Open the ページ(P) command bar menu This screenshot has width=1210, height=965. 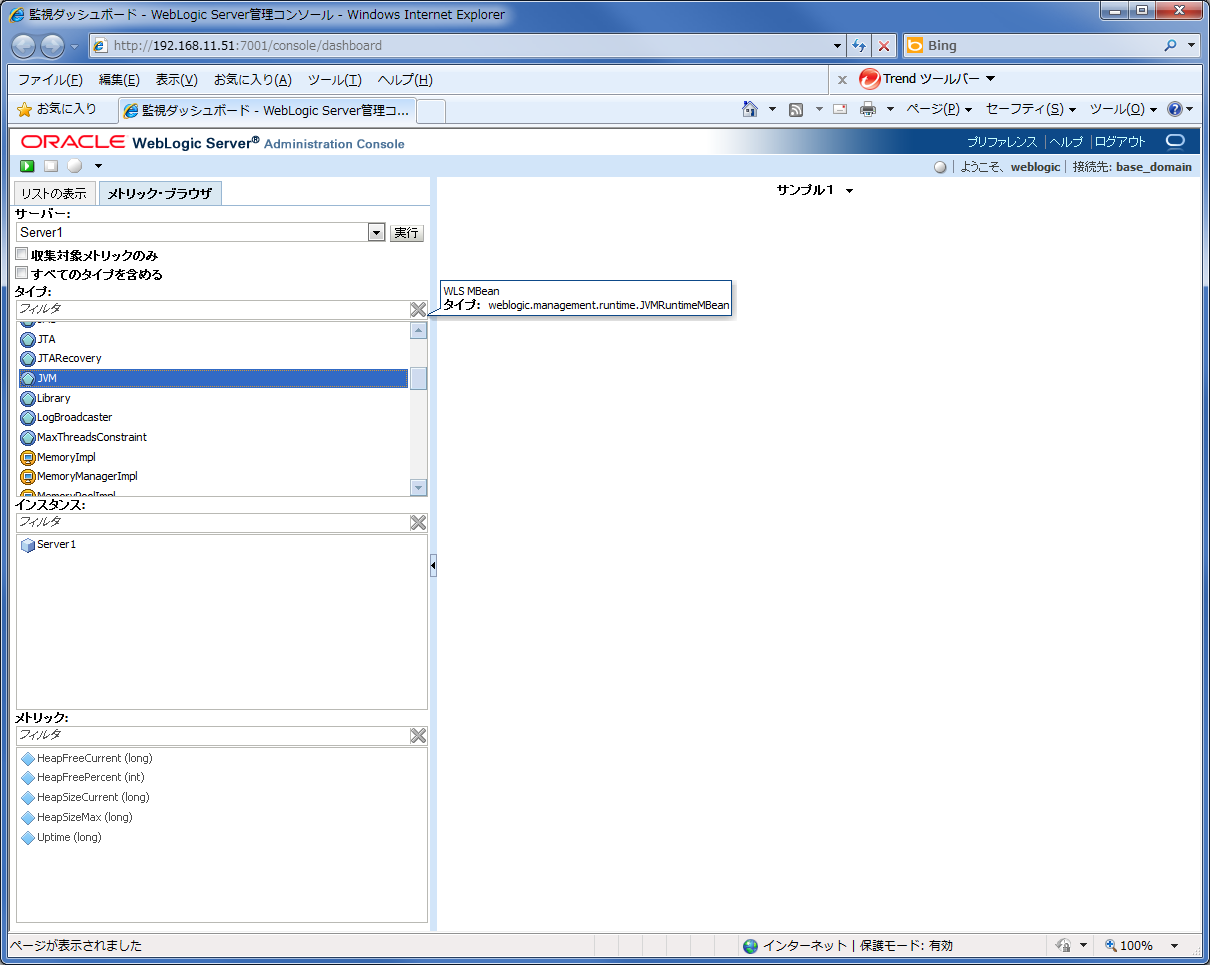(939, 109)
